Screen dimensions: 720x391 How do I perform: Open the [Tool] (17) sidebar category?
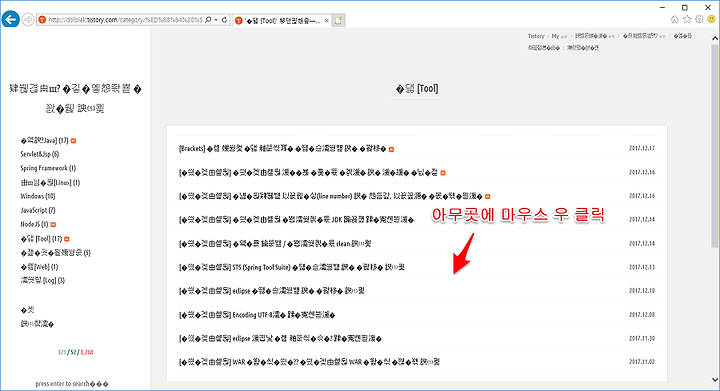[x=41, y=239]
